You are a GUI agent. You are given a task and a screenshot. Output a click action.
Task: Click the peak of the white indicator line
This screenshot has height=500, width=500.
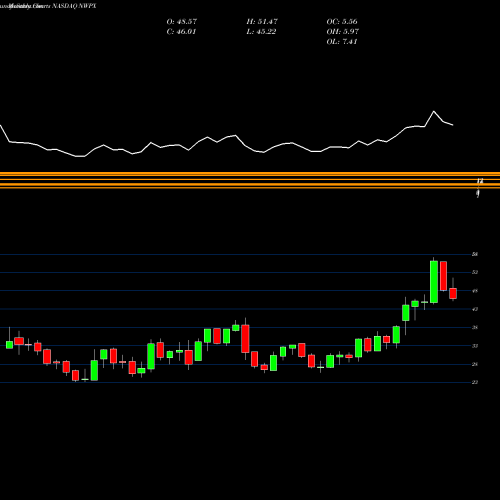(434, 111)
